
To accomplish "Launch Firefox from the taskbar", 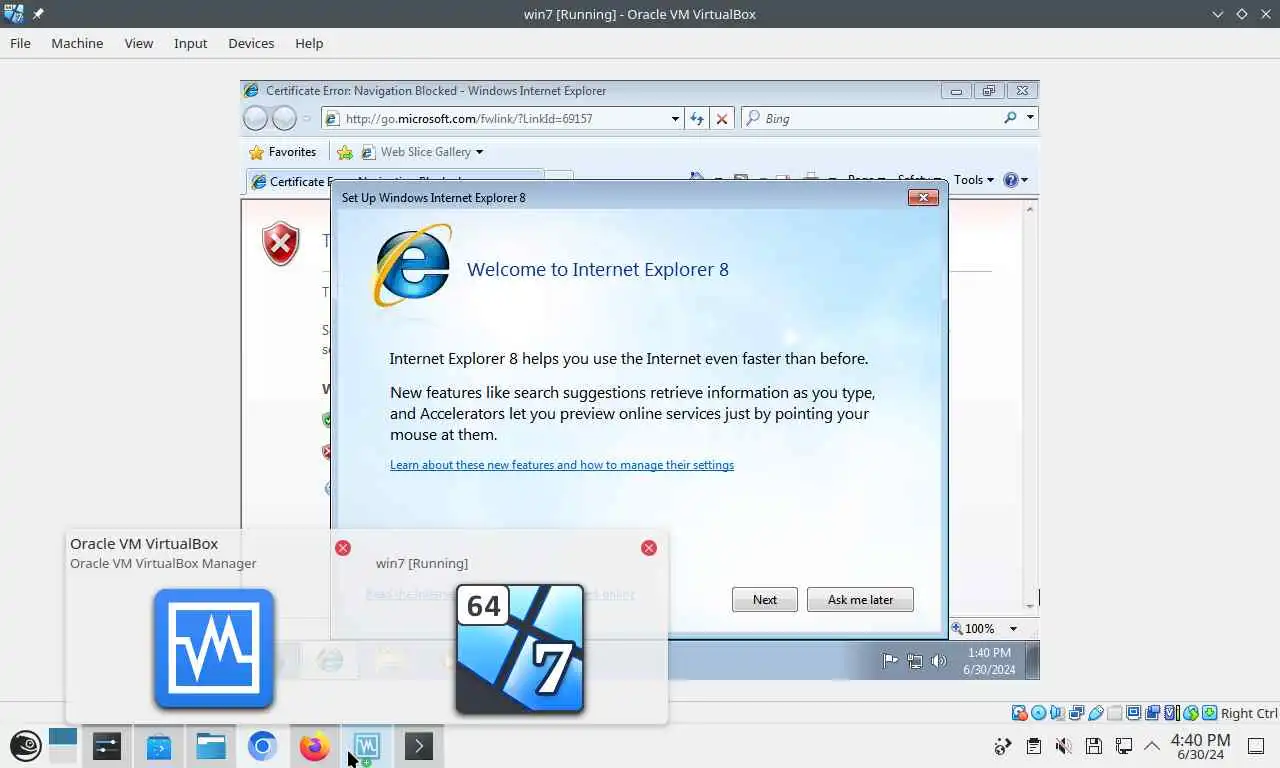I will click(315, 746).
